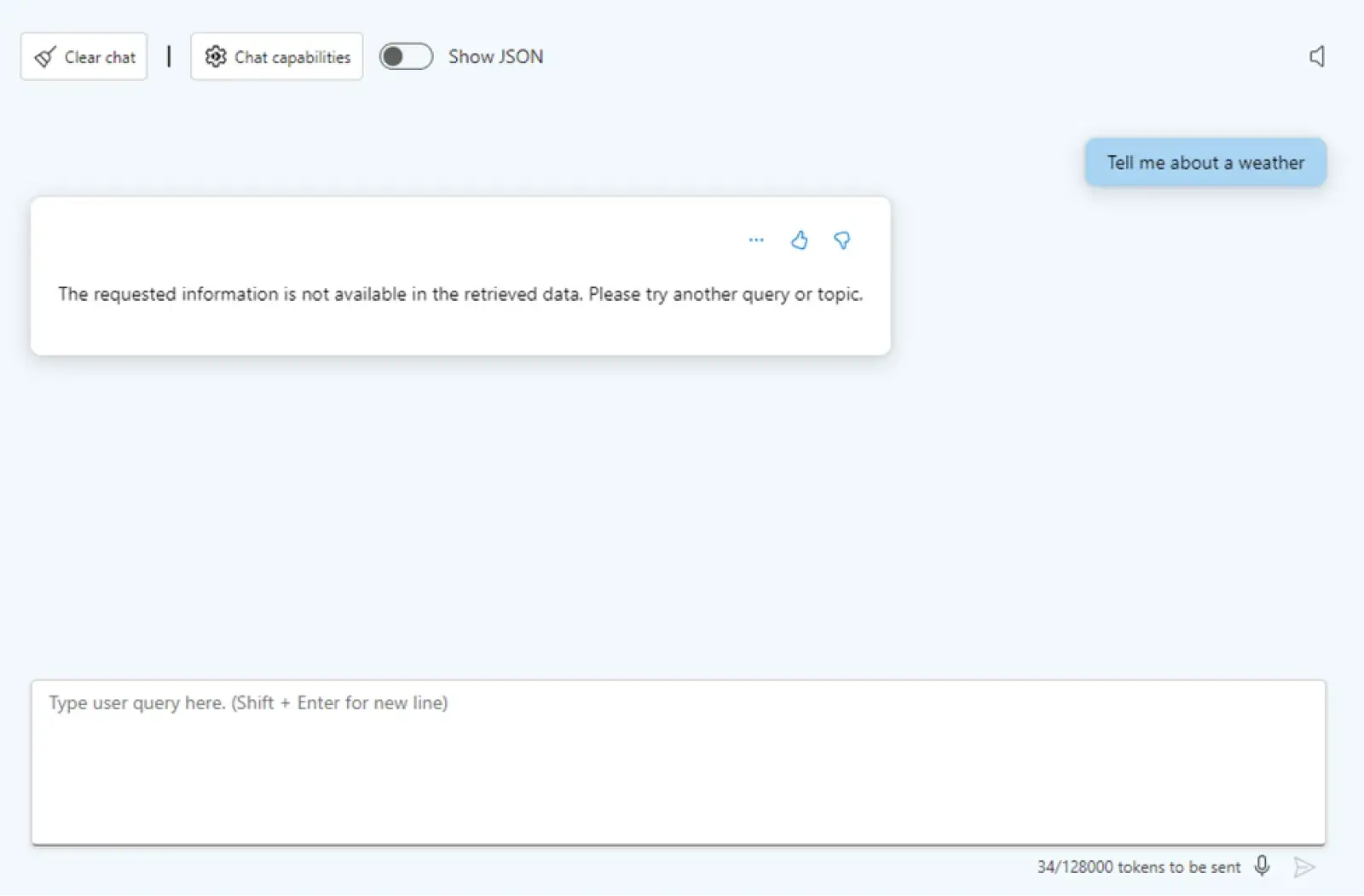Click the 'not available in the retrieved data' response text
Viewport: 1364px width, 896px height.
[460, 294]
